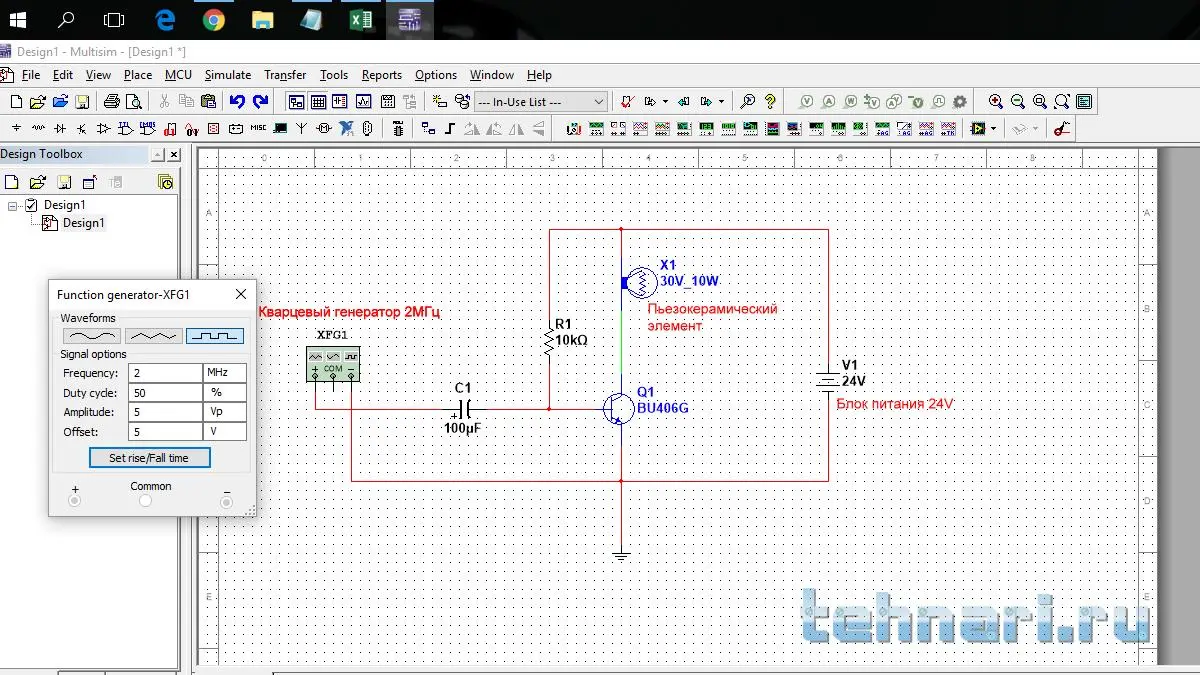Open the Simulate menu

tap(228, 75)
